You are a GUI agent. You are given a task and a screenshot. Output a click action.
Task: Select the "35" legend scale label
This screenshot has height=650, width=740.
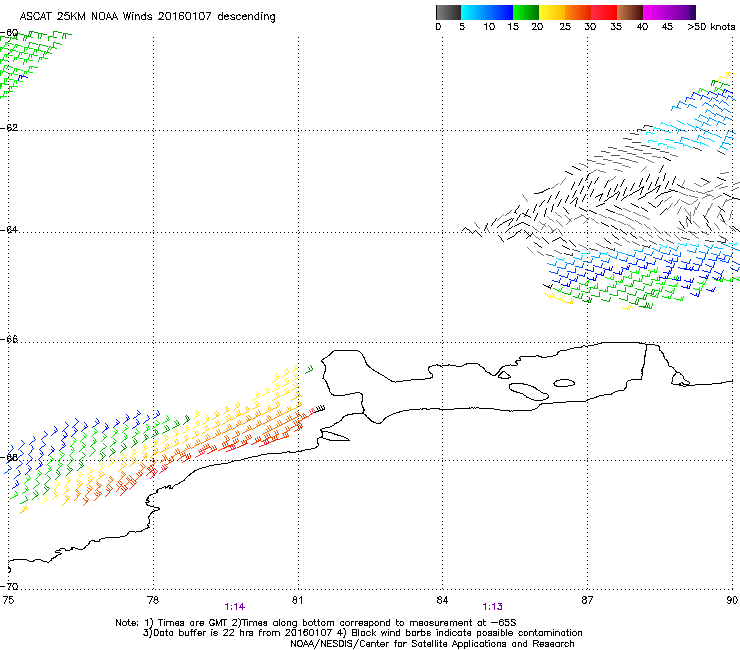pyautogui.click(x=616, y=27)
